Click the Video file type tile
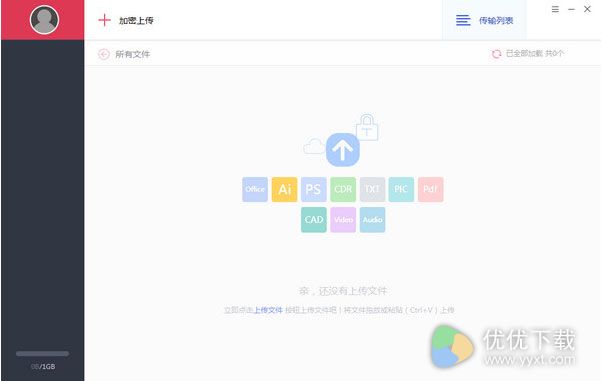The image size is (602, 381). [343, 220]
